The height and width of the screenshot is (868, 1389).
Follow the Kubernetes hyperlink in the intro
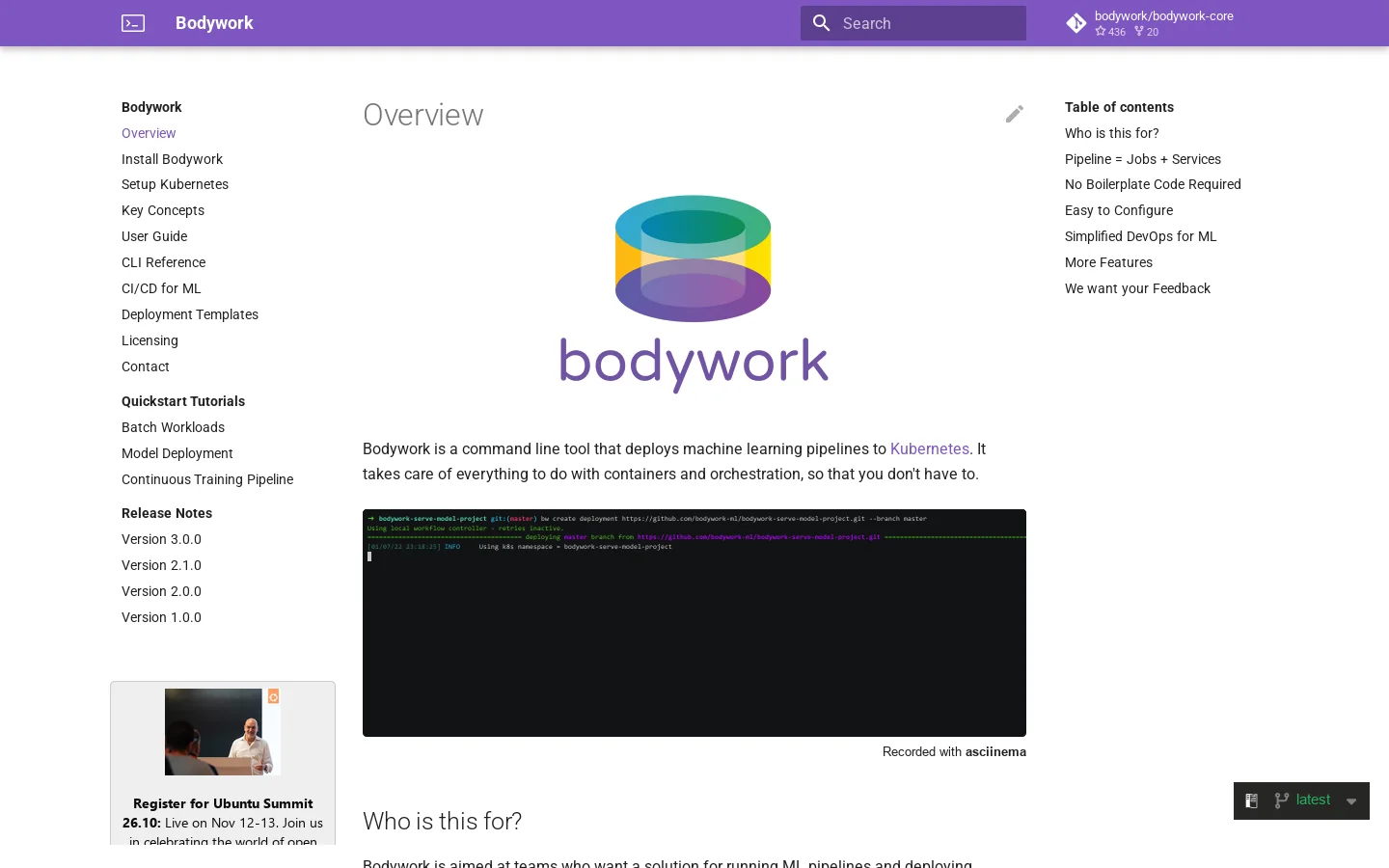click(x=930, y=448)
